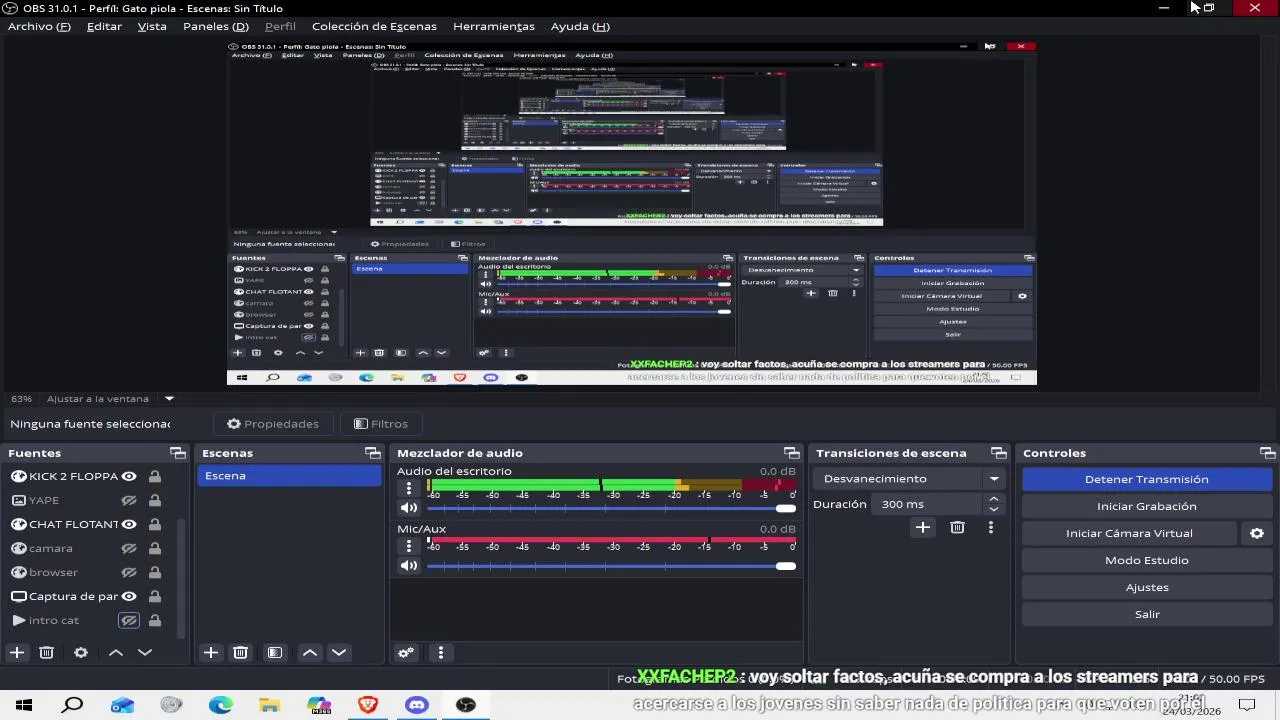Open scene filters icon in Escenas
The image size is (1280, 720).
point(275,652)
